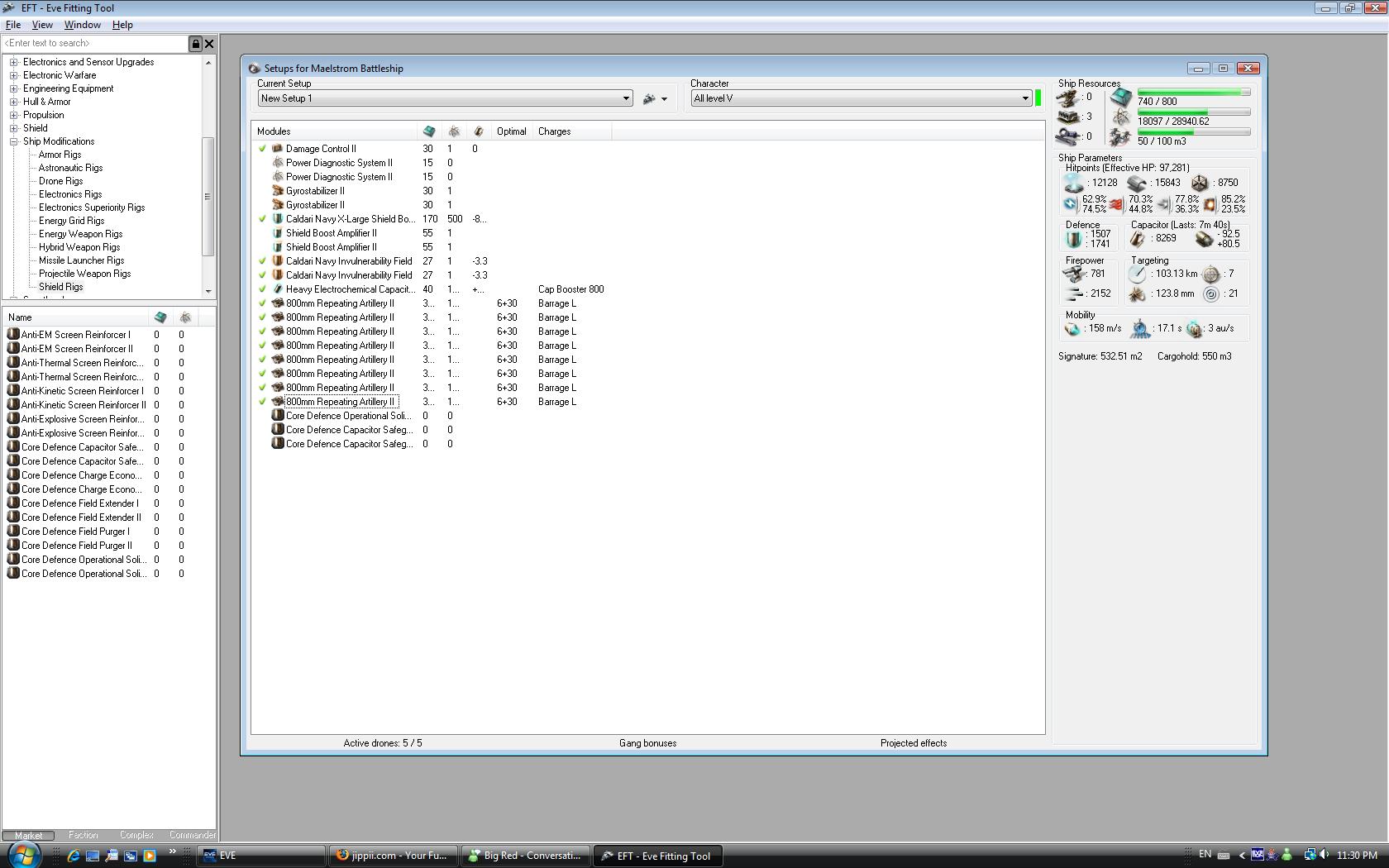Switch to the Complex tab
1389x868 pixels.
137,835
